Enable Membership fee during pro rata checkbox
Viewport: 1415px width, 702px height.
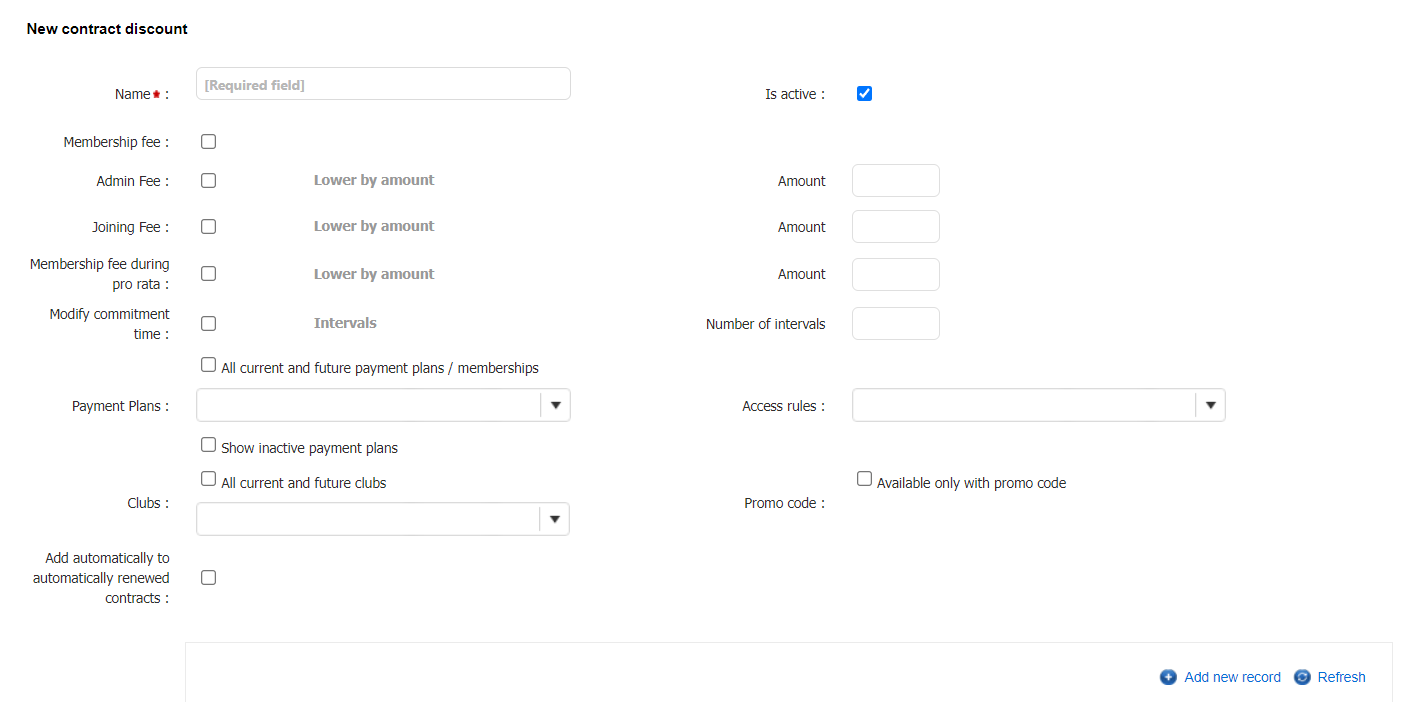point(208,274)
